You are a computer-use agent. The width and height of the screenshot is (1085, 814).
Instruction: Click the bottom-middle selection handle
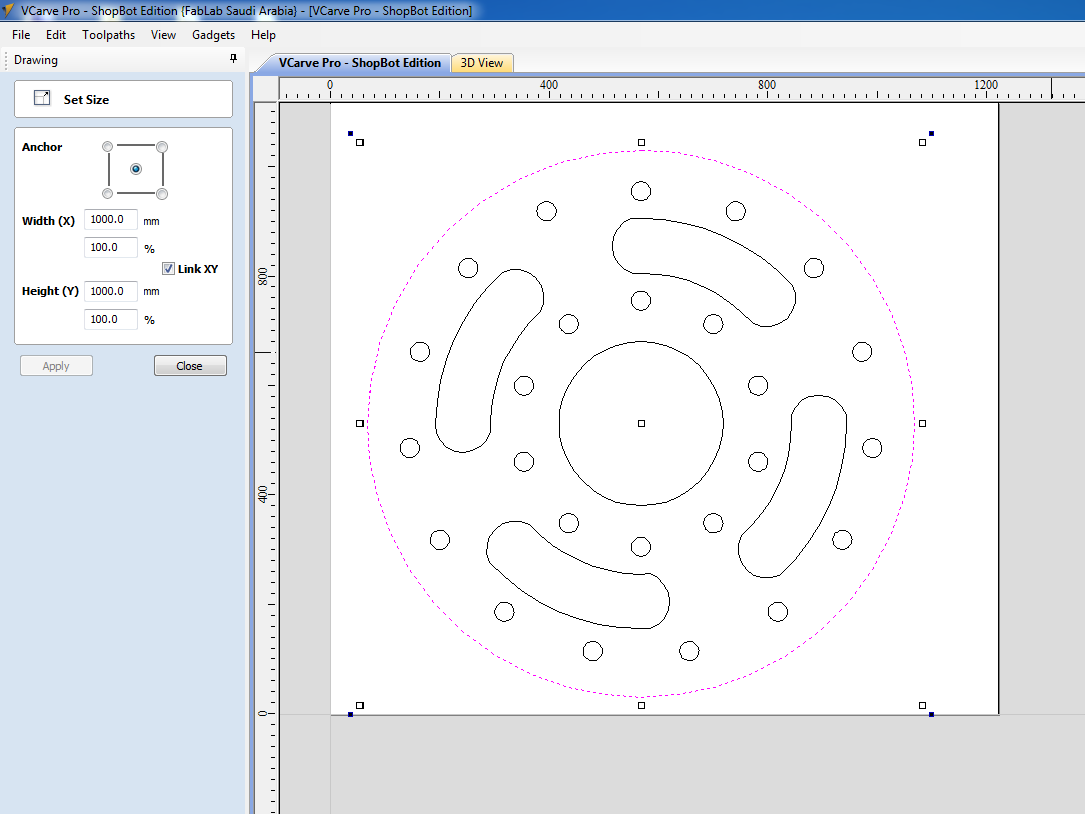coord(641,705)
